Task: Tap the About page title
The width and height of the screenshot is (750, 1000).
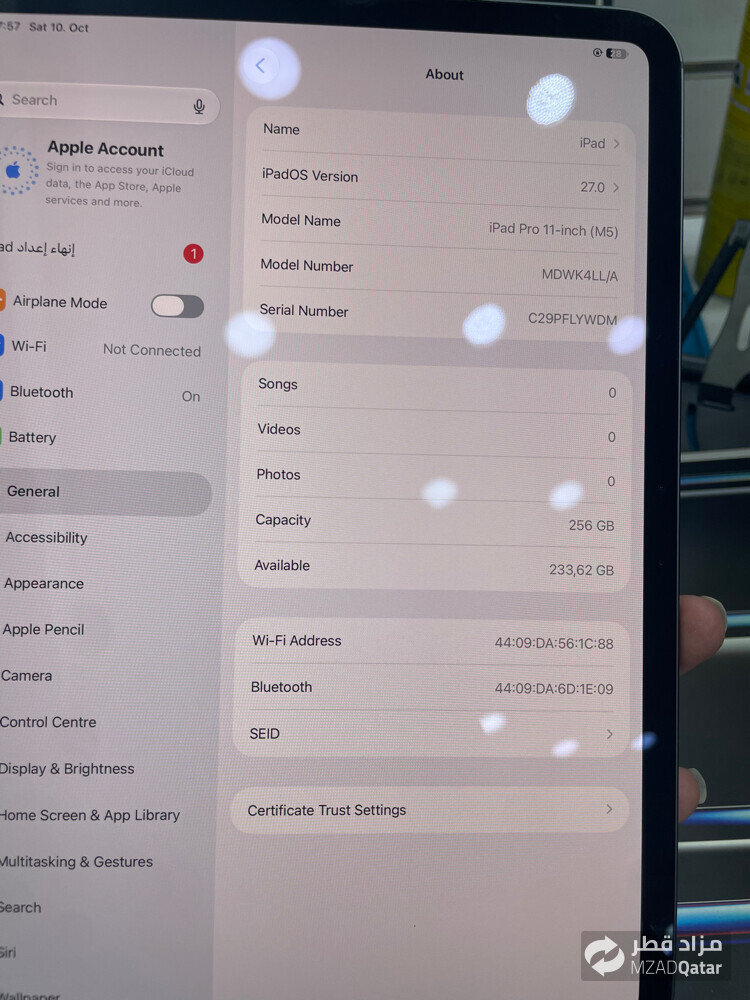Action: tap(445, 75)
